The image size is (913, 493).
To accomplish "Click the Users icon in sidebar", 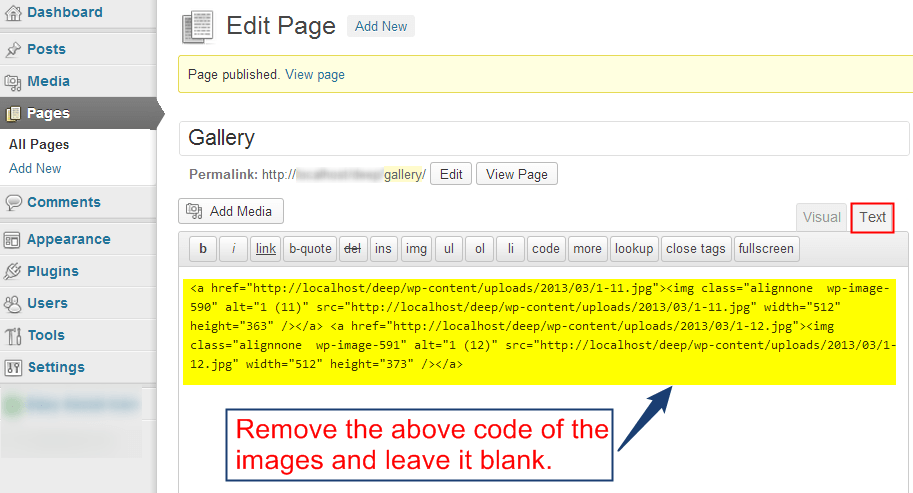I will pyautogui.click(x=13, y=303).
